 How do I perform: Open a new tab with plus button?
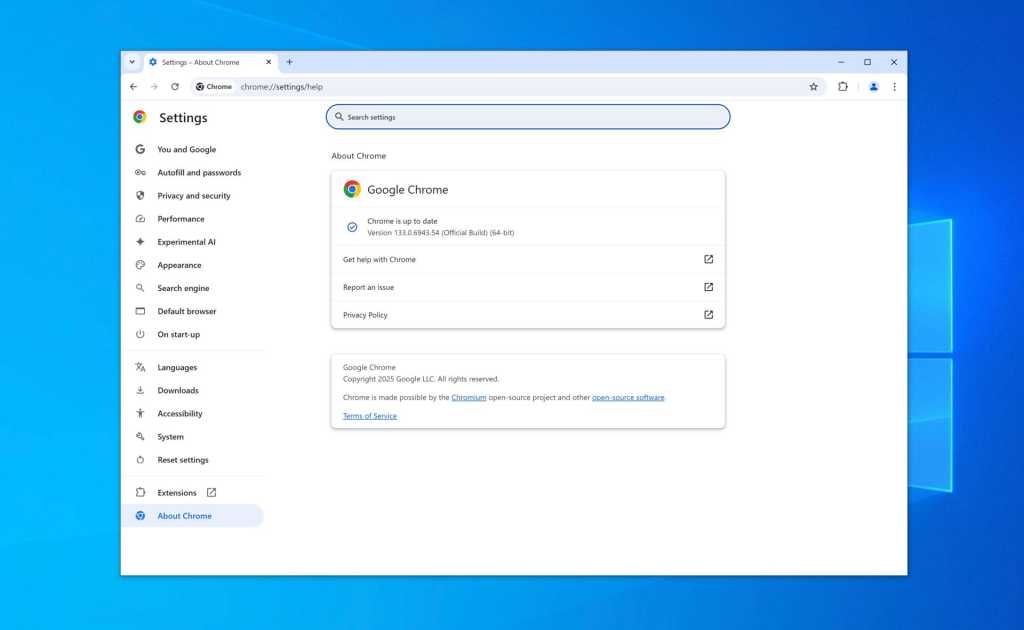[x=290, y=62]
